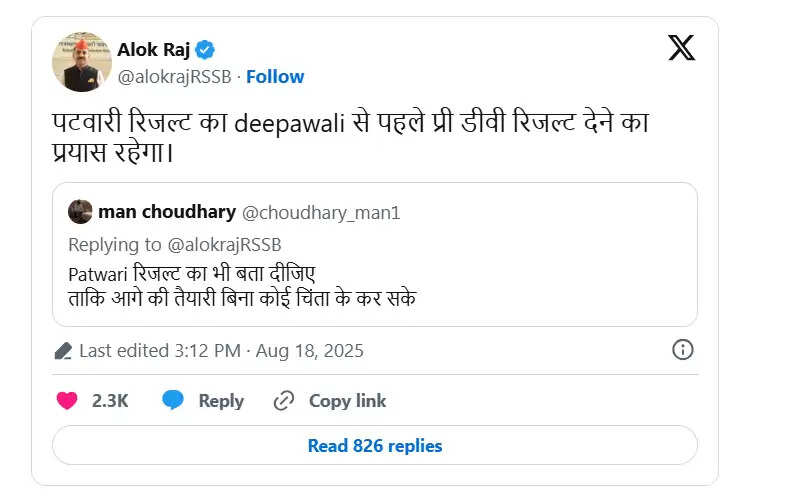Click the Reply label
Screen dimensions: 790x504
(221, 401)
